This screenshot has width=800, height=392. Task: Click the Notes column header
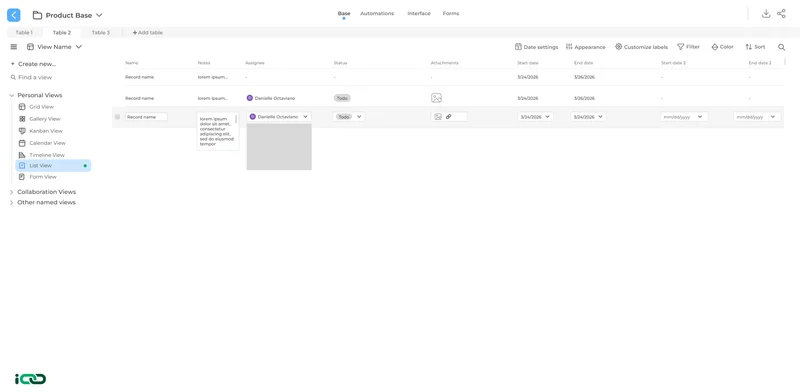coord(204,63)
